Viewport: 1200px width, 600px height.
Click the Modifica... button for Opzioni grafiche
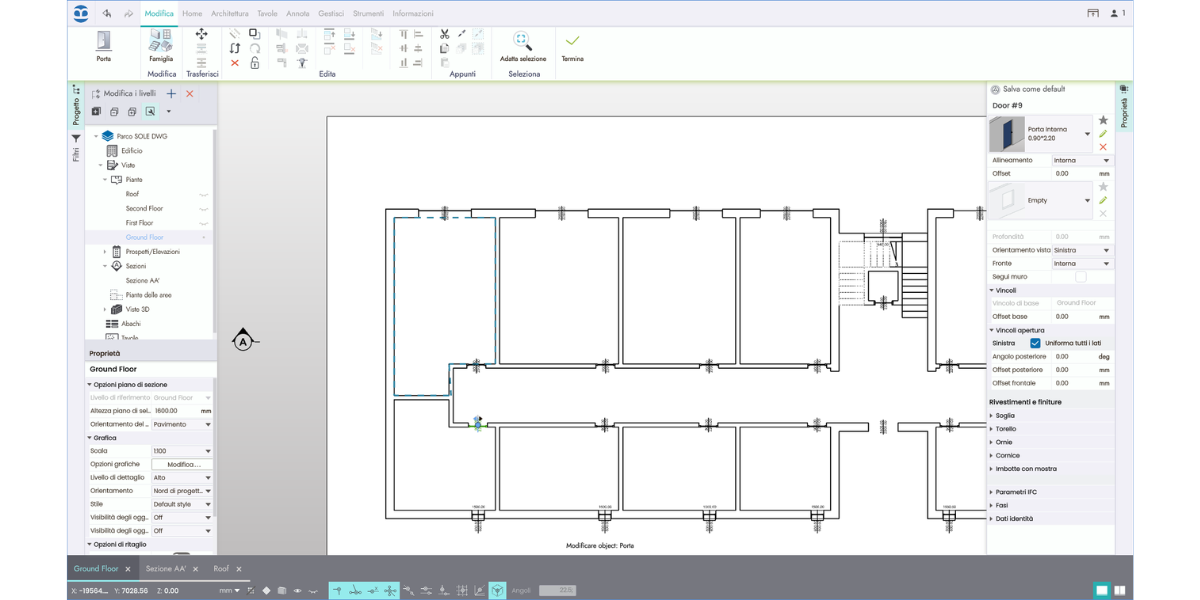pos(182,464)
